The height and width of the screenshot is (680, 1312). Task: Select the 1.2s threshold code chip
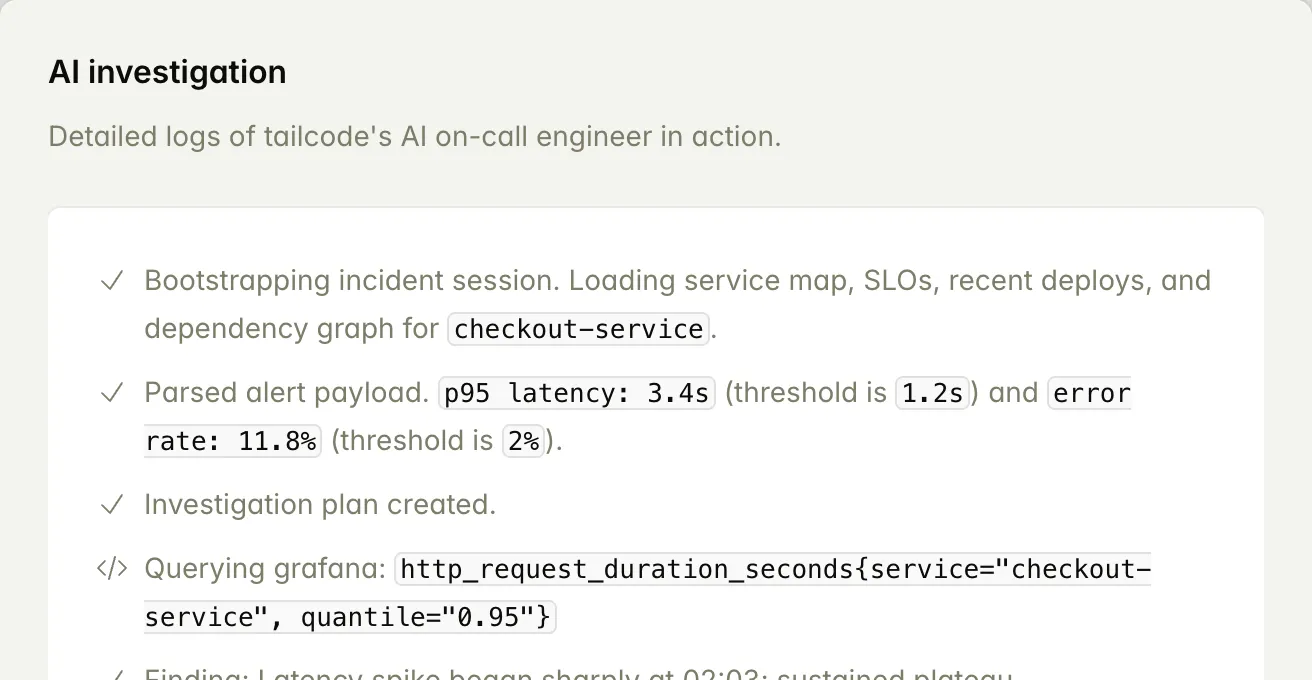tap(932, 393)
